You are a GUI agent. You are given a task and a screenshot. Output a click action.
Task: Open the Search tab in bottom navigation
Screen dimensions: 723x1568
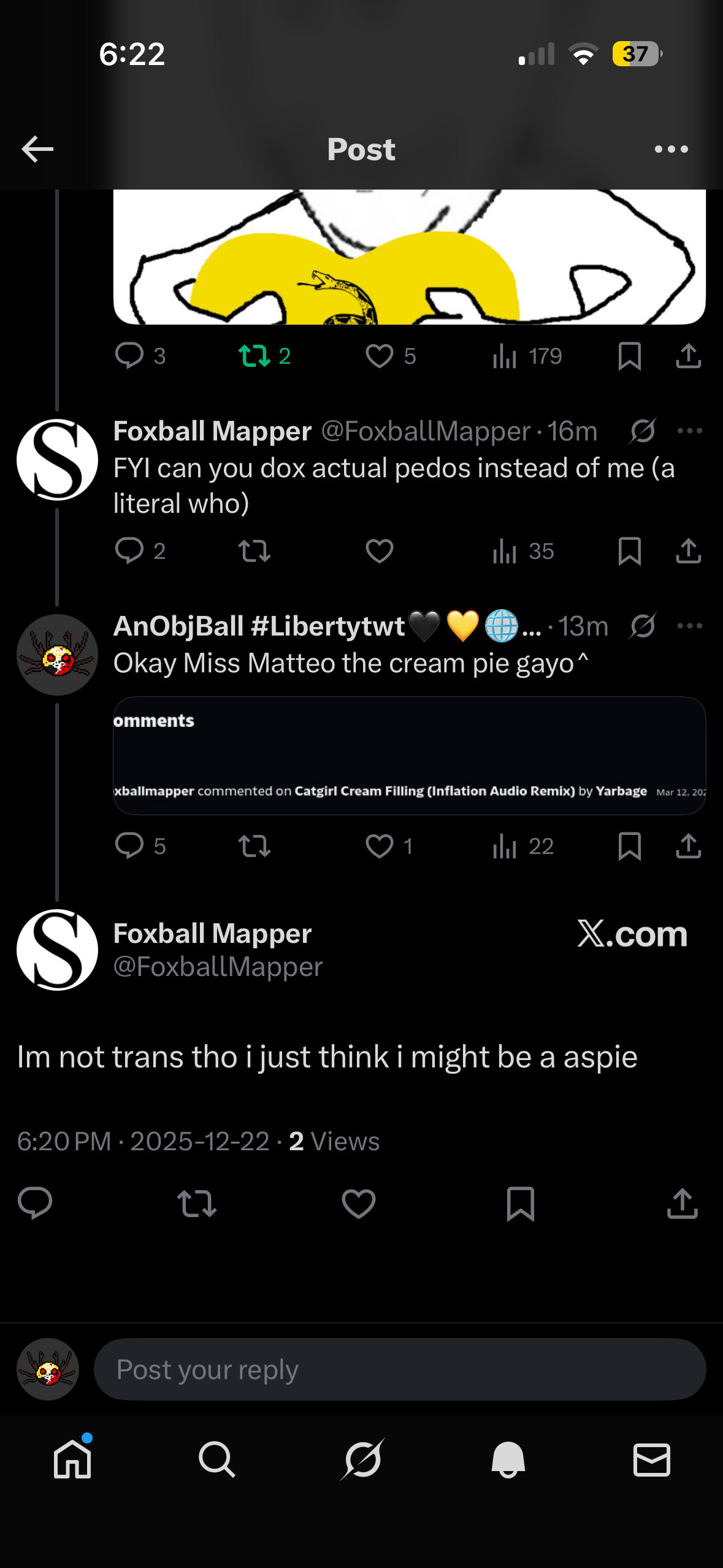(216, 1459)
